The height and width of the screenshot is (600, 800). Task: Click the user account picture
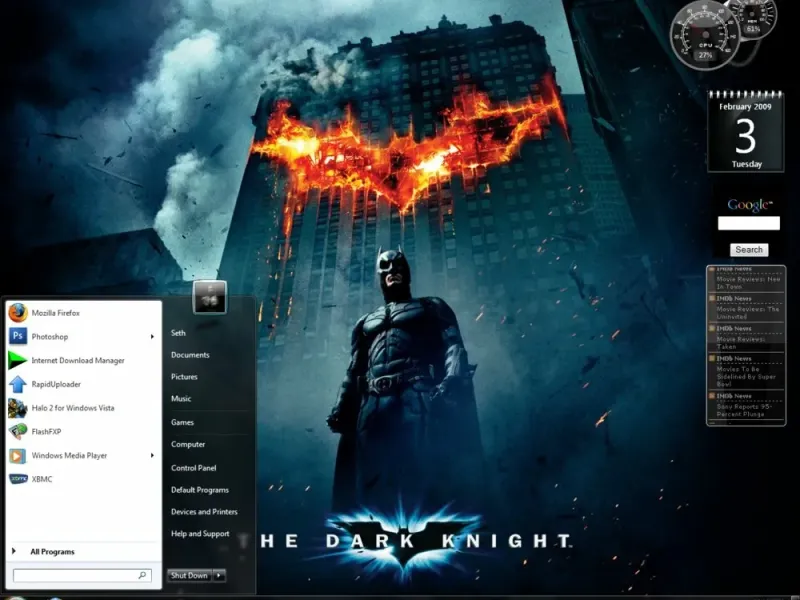(210, 297)
